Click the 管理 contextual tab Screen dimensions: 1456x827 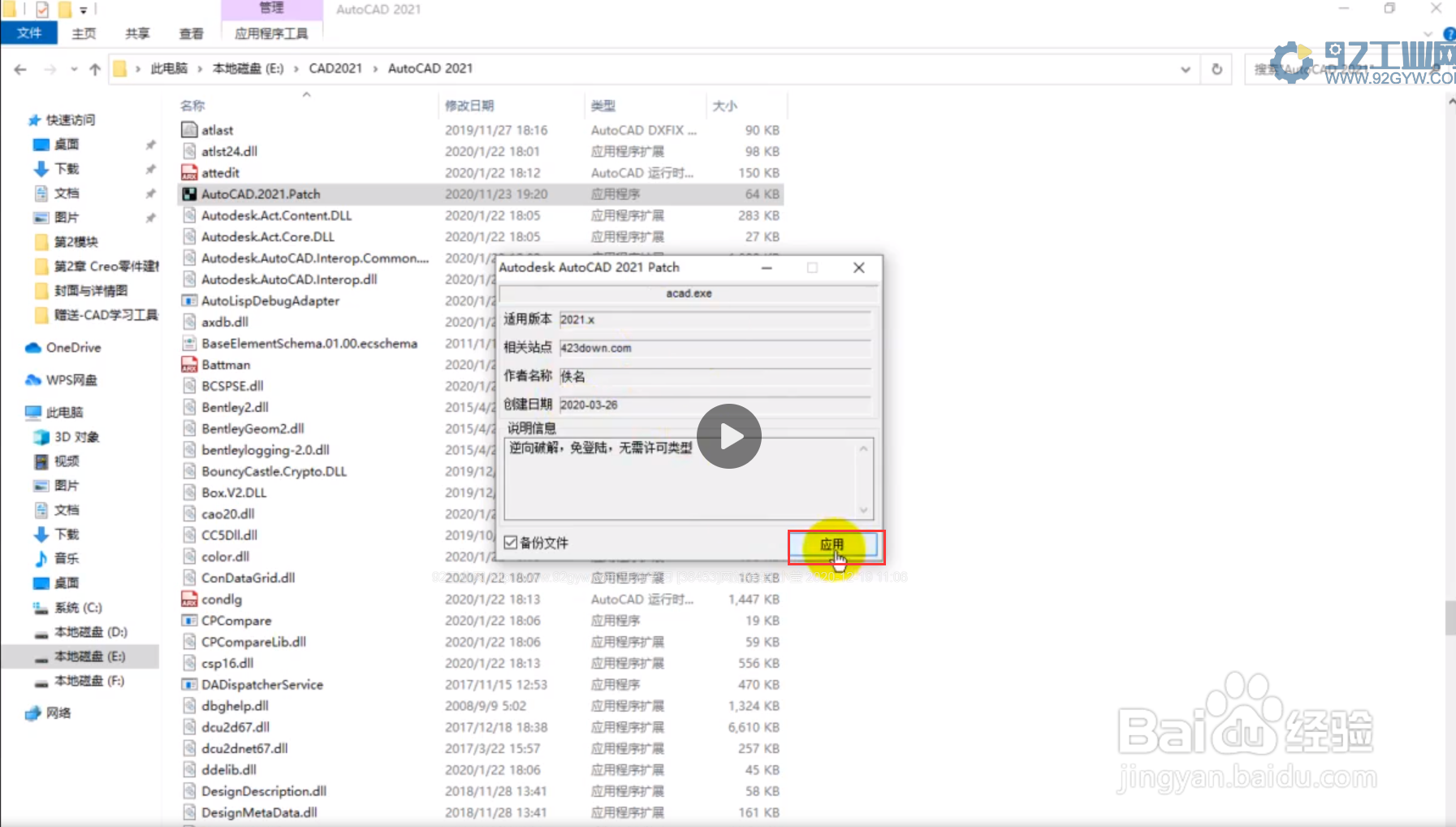271,9
